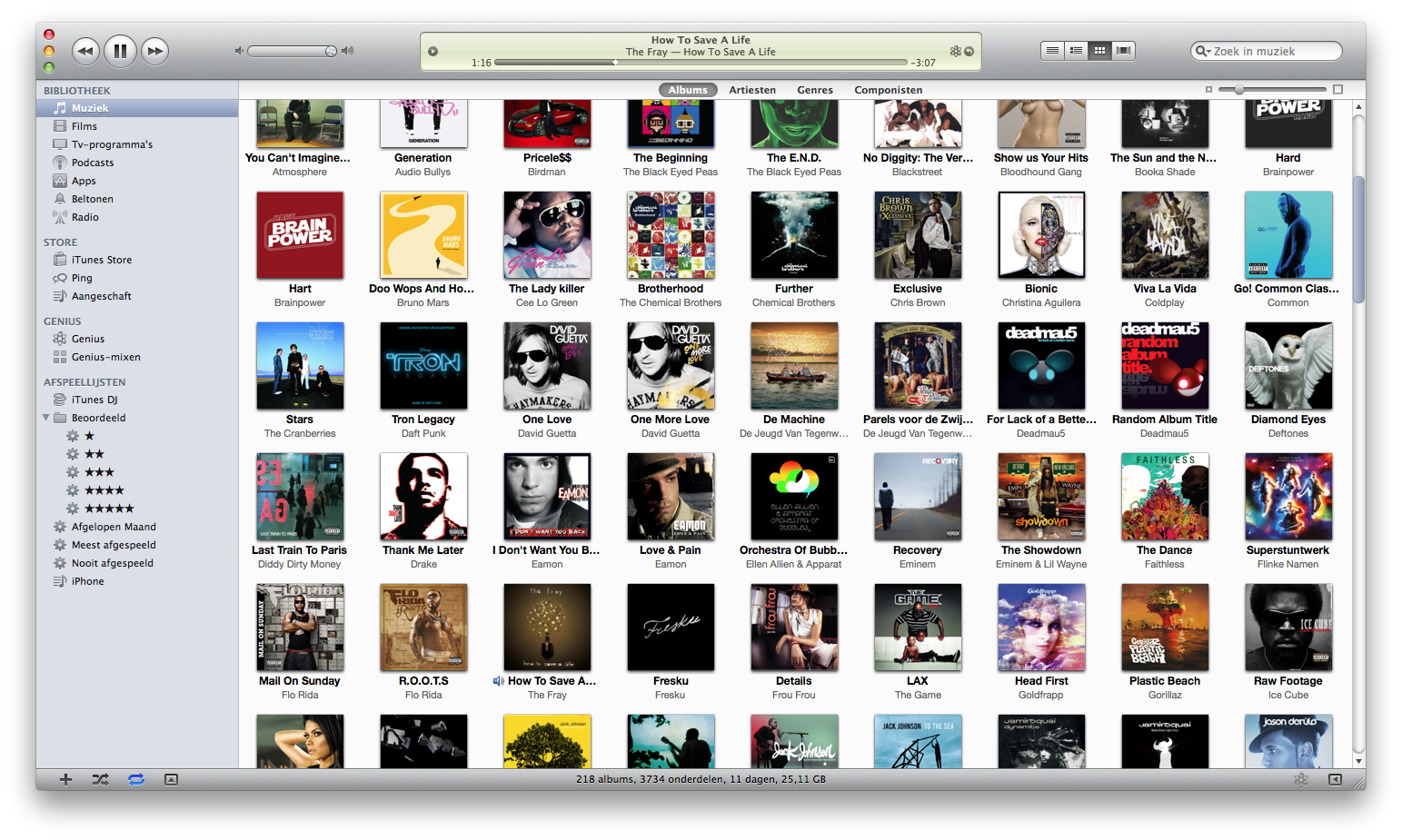Adjust the volume slider knob
Viewport: 1402px width, 840px height.
point(331,51)
